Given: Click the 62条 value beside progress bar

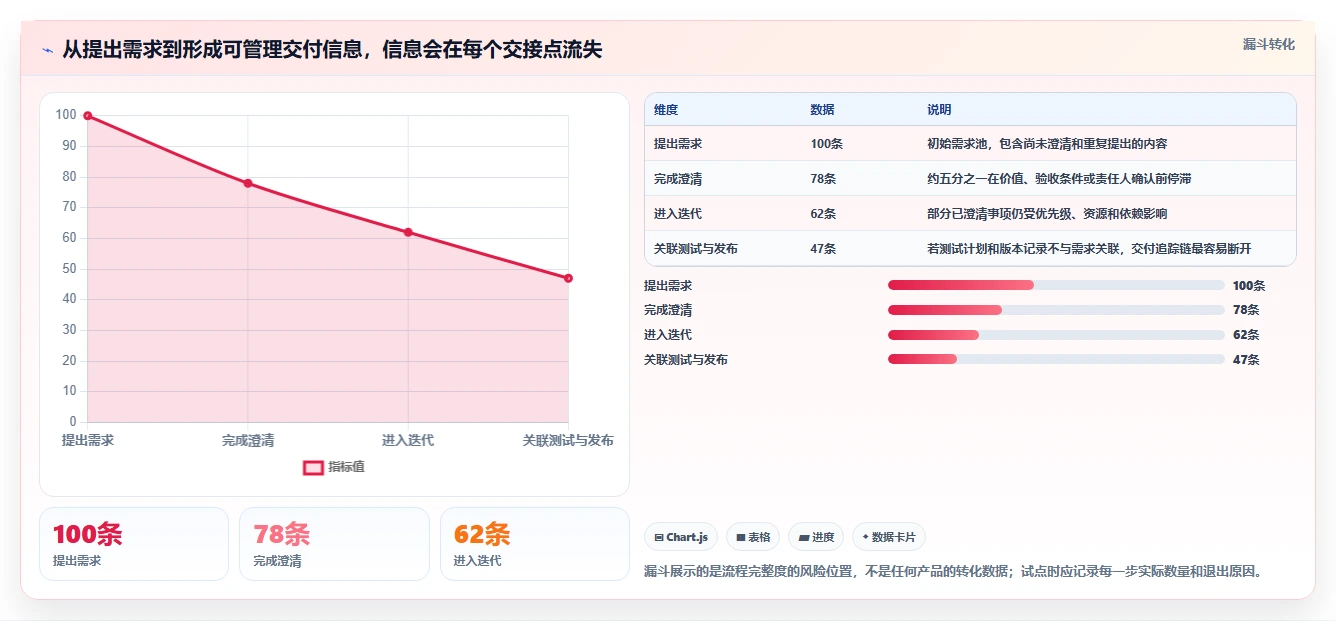Looking at the screenshot, I should point(1246,335).
